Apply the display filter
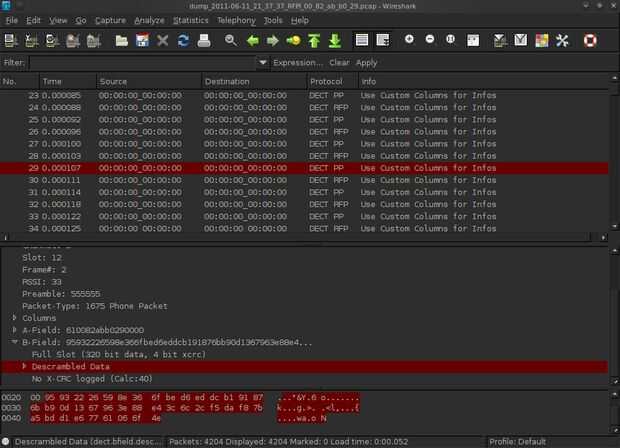 (x=367, y=62)
